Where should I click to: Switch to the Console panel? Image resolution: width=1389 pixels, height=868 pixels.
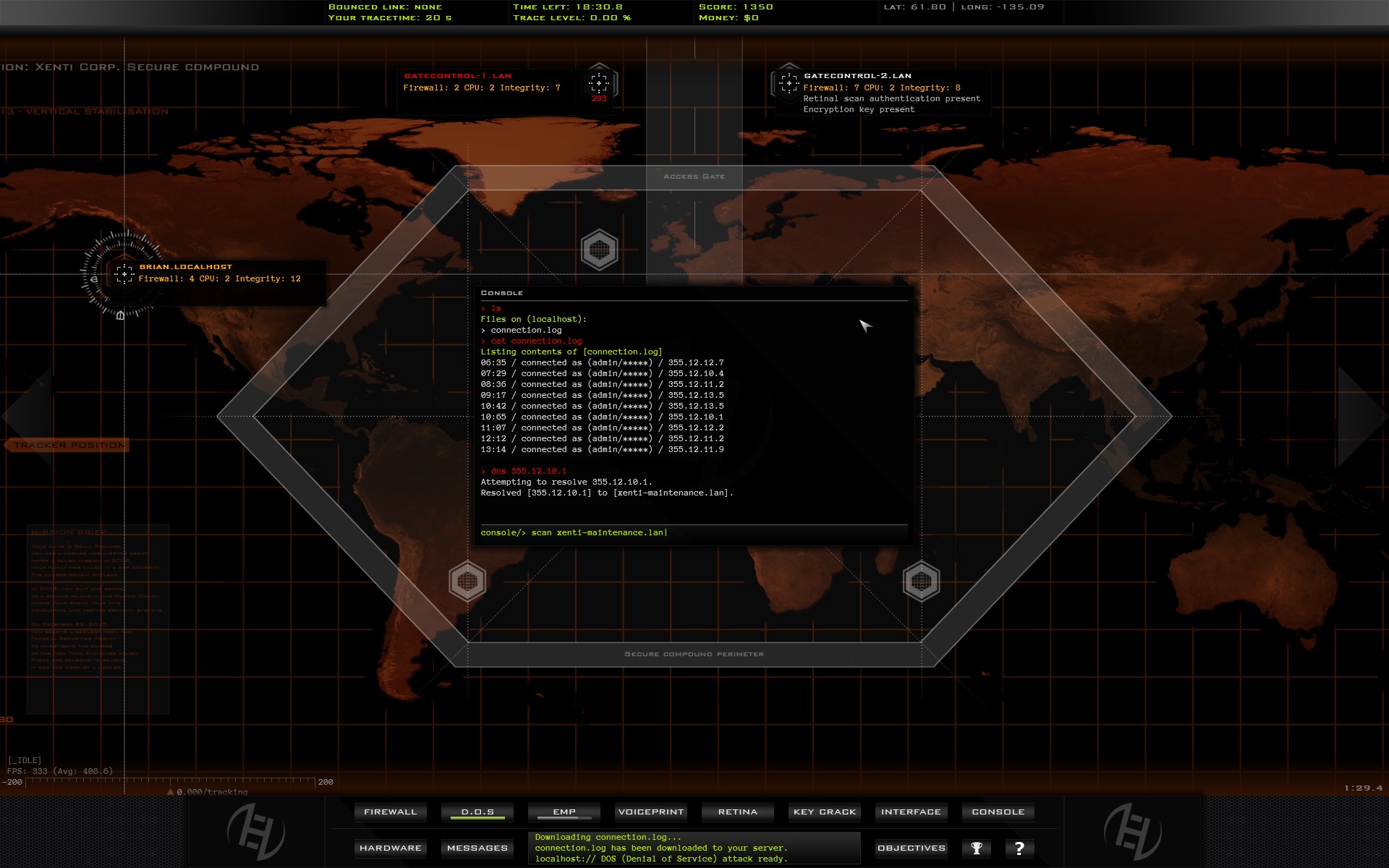coord(998,812)
